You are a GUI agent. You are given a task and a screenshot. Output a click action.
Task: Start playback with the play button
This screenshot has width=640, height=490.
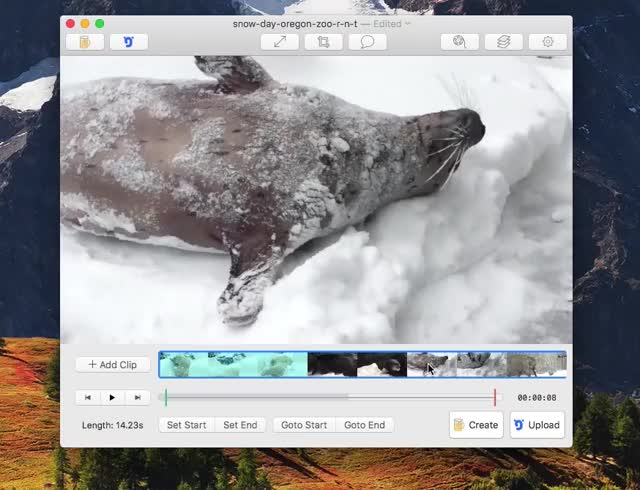(112, 397)
